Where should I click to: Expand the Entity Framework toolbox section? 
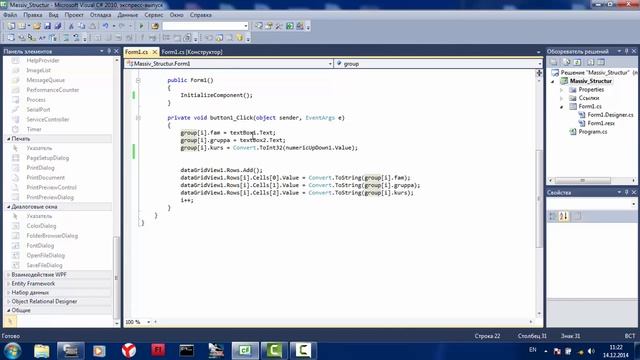(9, 284)
